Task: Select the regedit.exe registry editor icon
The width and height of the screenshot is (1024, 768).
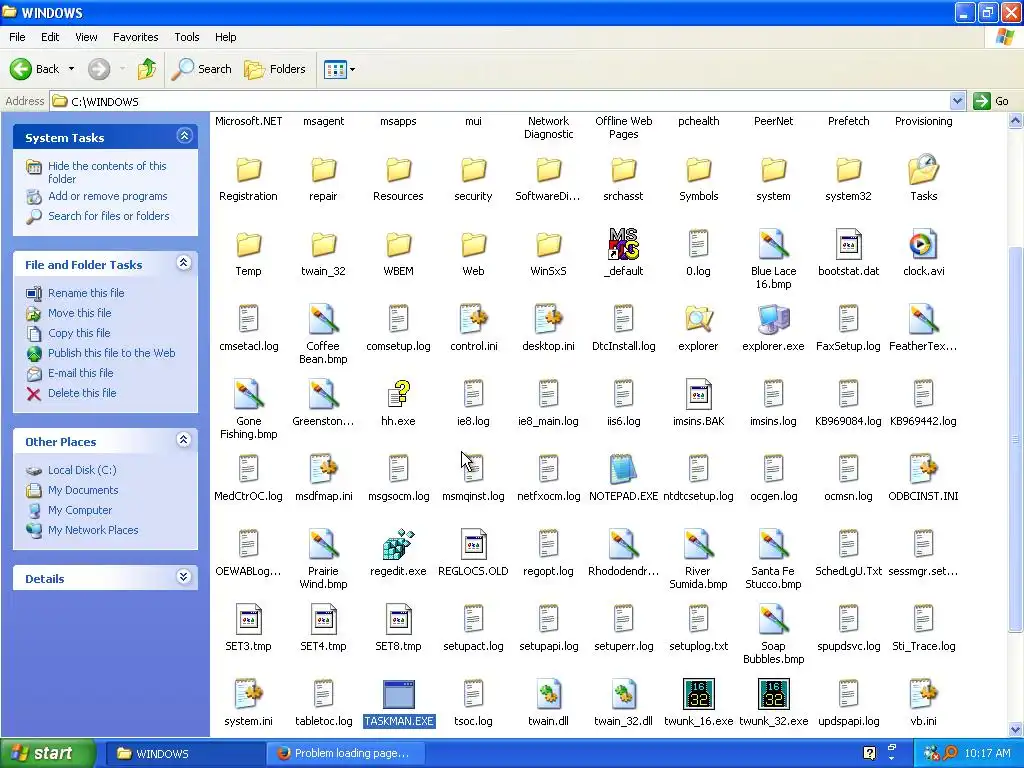Action: tap(398, 544)
